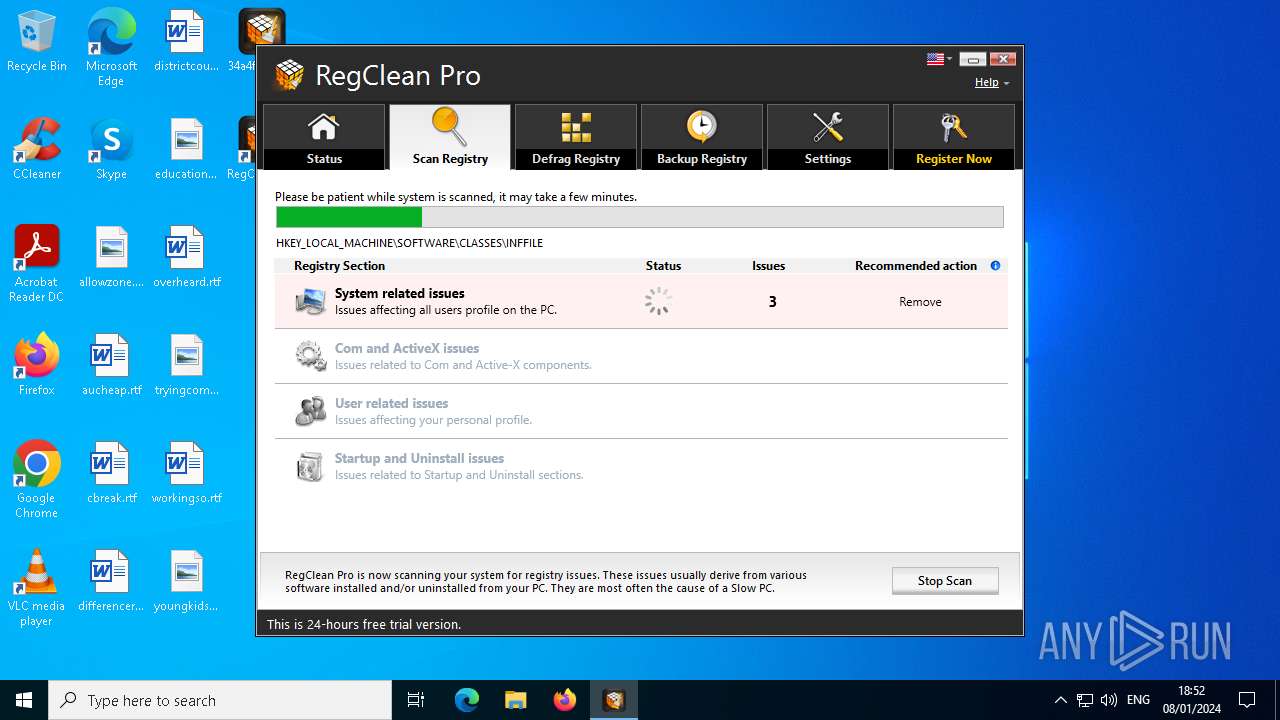This screenshot has width=1280, height=720.
Task: Open Task View on taskbar
Action: [416, 700]
